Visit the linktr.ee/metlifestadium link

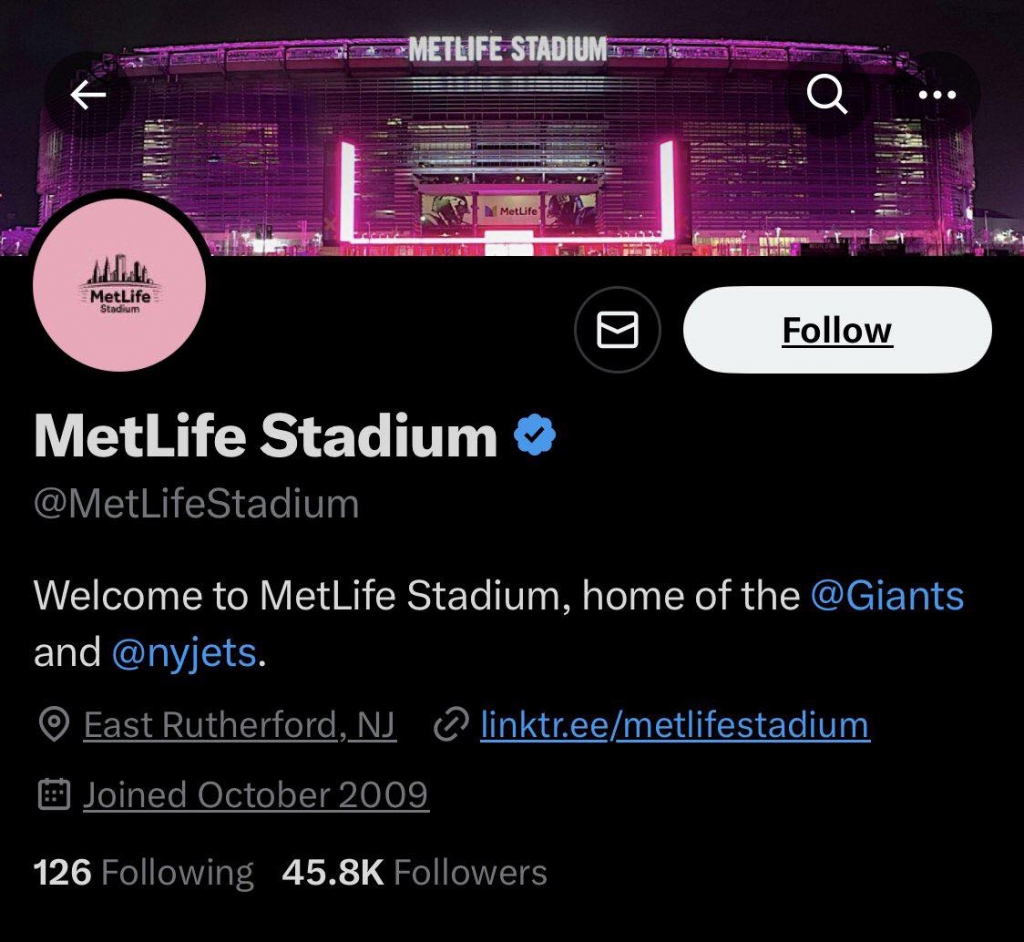[x=675, y=725]
